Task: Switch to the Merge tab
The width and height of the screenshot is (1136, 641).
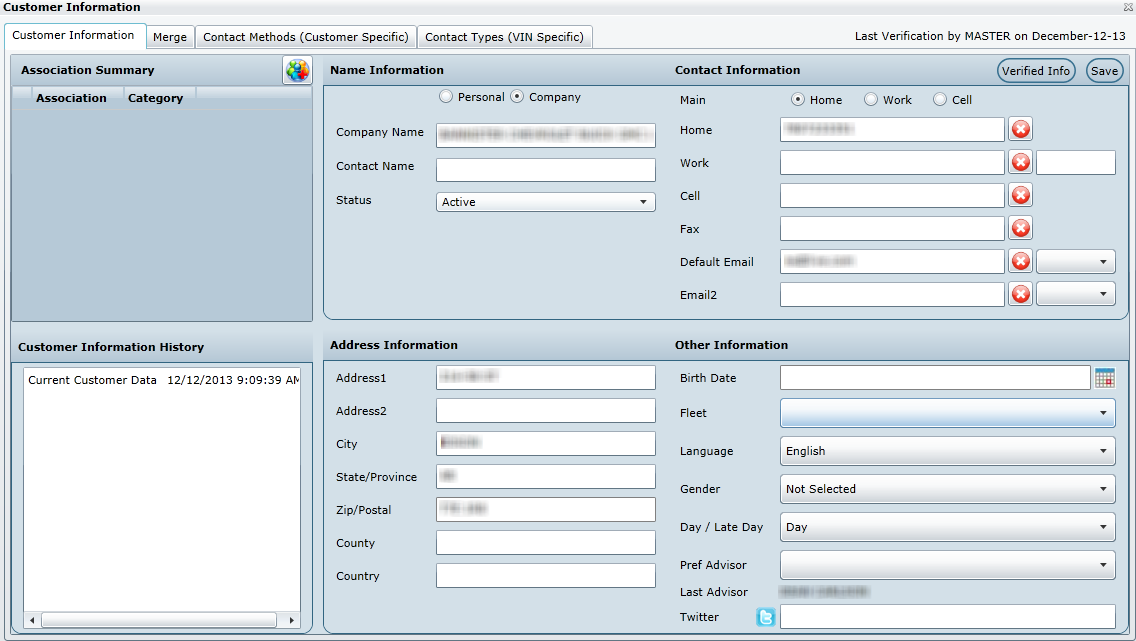Action: pos(170,37)
